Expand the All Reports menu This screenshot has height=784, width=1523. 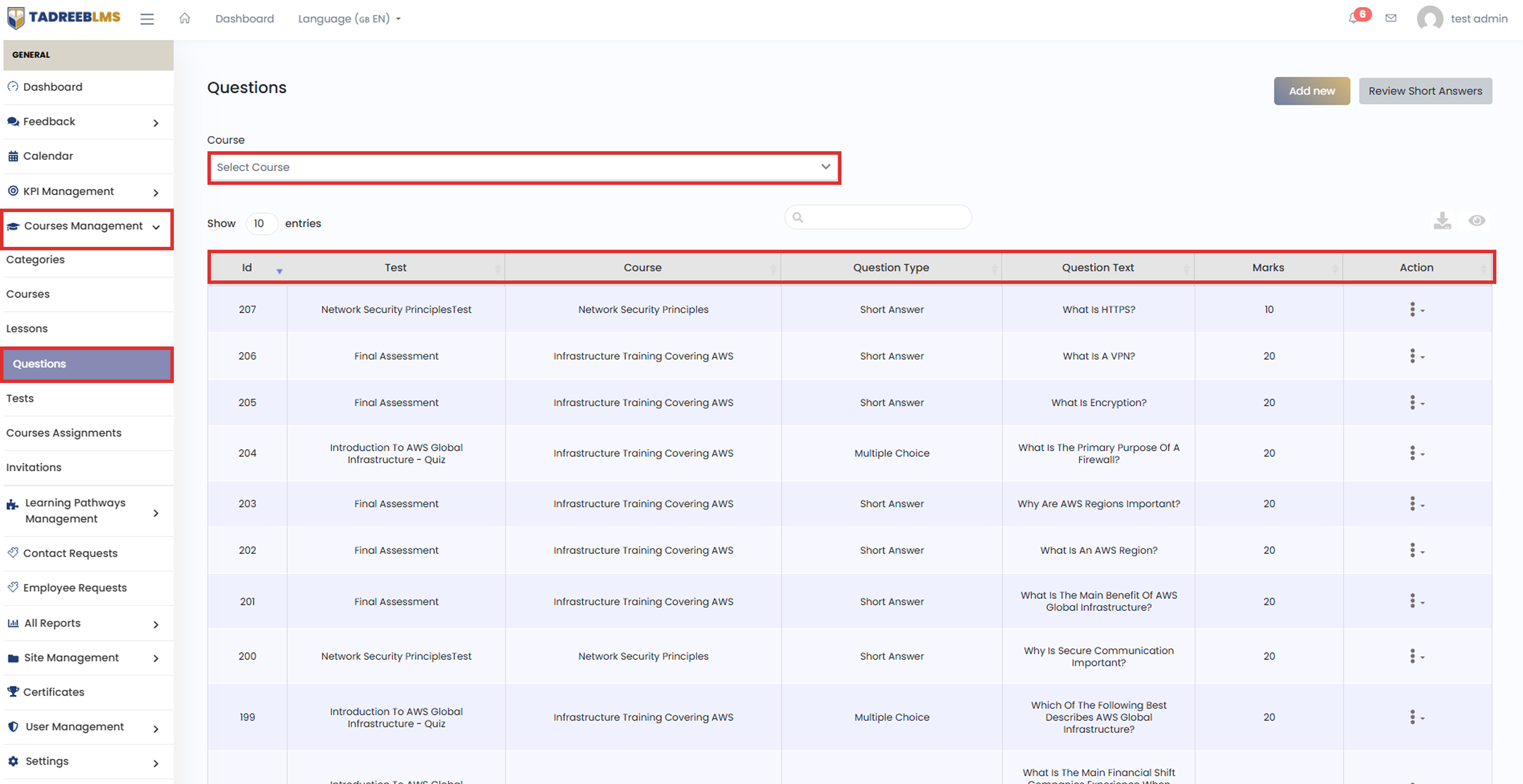tap(156, 624)
